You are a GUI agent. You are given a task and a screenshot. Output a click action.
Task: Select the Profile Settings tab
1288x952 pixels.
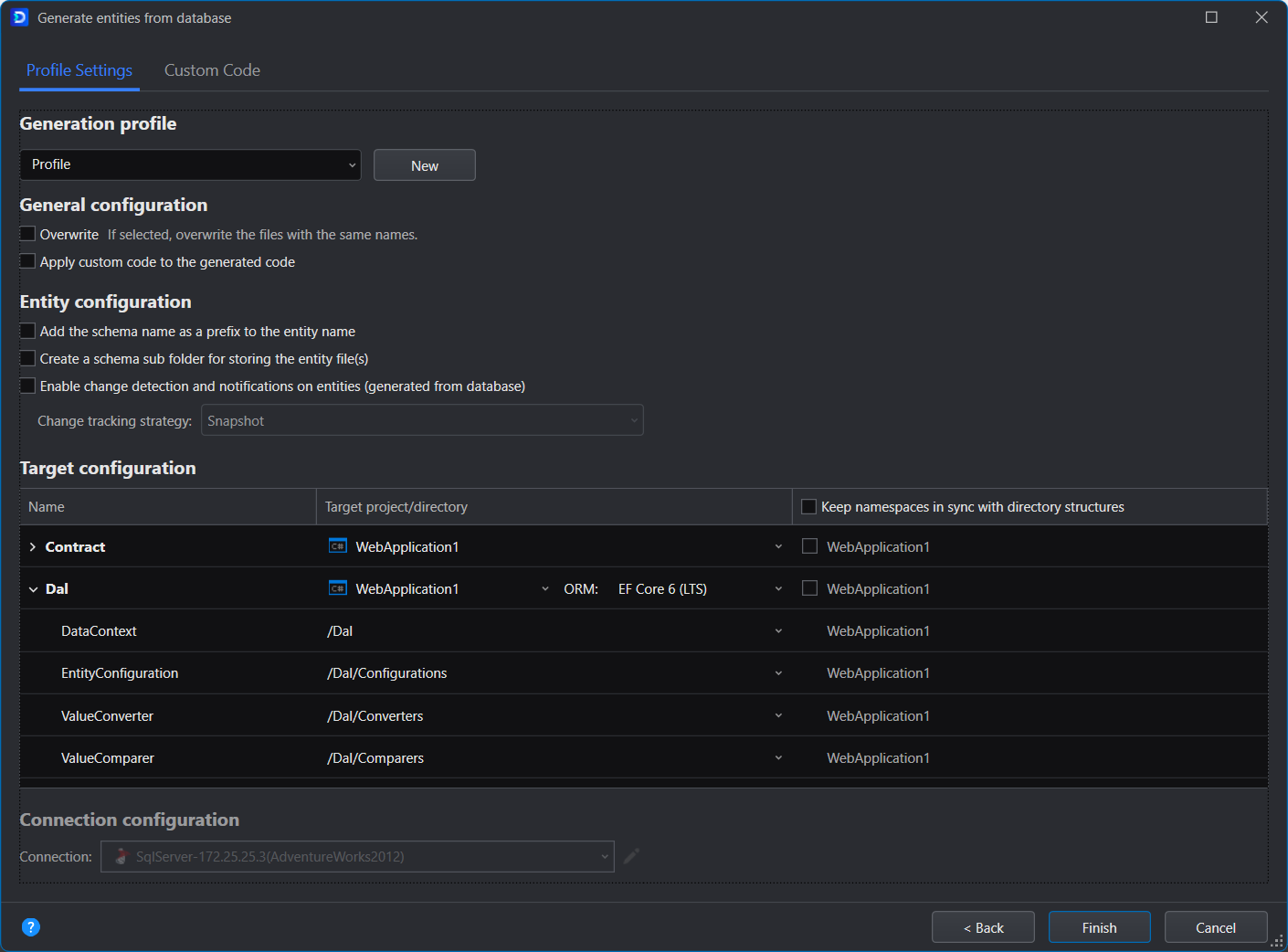click(79, 70)
